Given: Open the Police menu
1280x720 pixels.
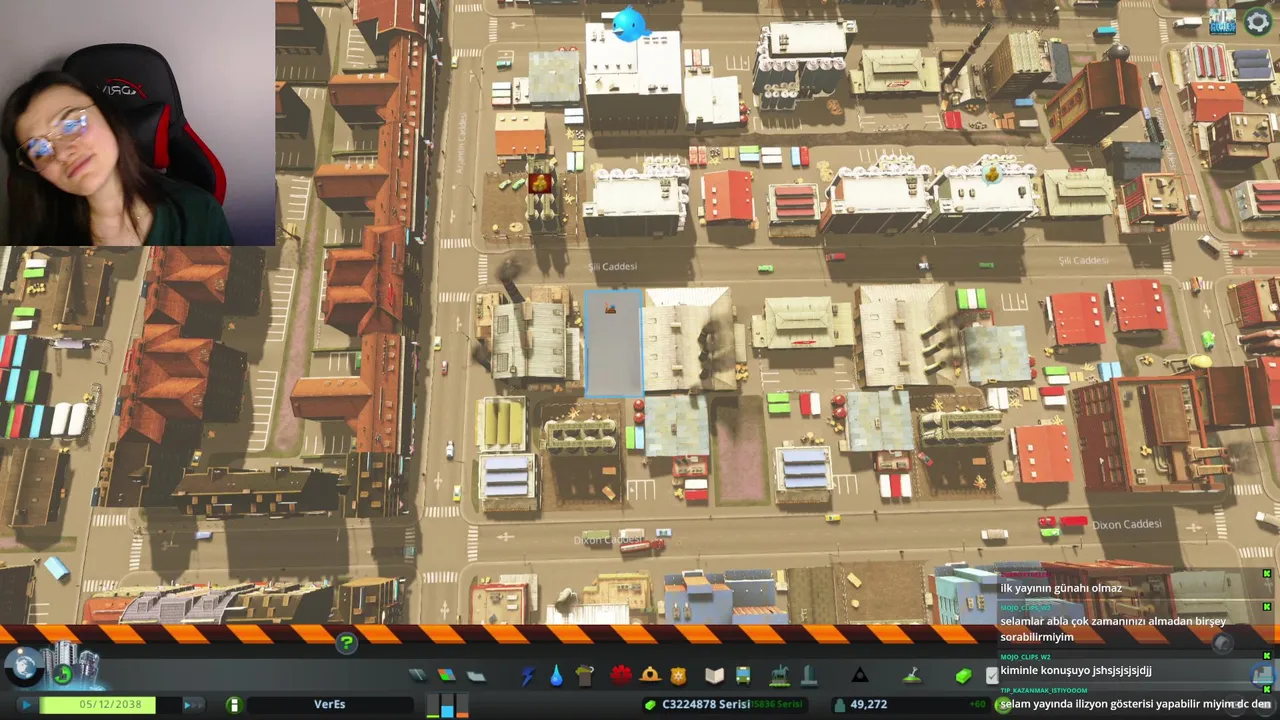Looking at the screenshot, I should pyautogui.click(x=679, y=676).
